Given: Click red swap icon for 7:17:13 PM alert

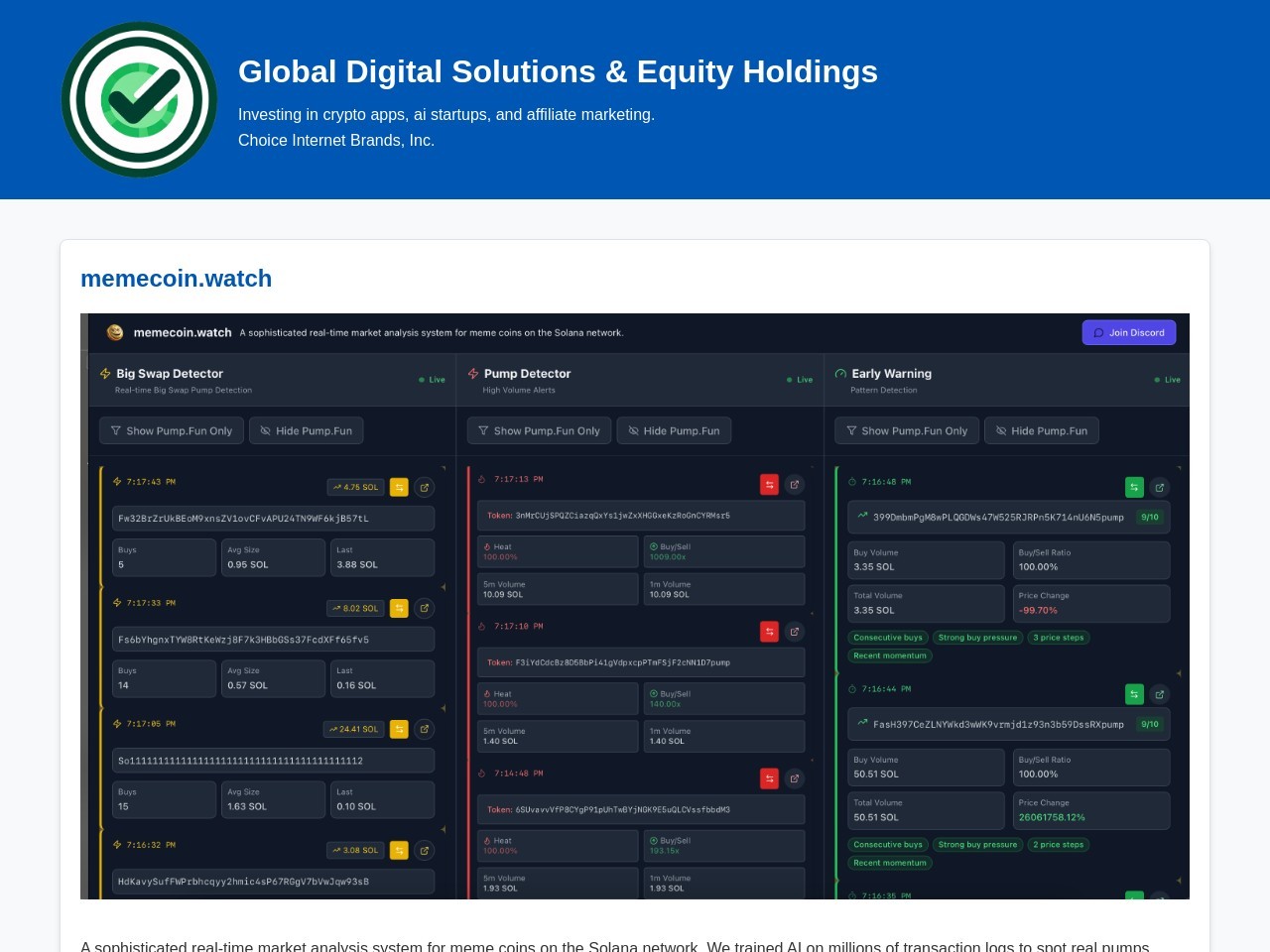Looking at the screenshot, I should 769,484.
